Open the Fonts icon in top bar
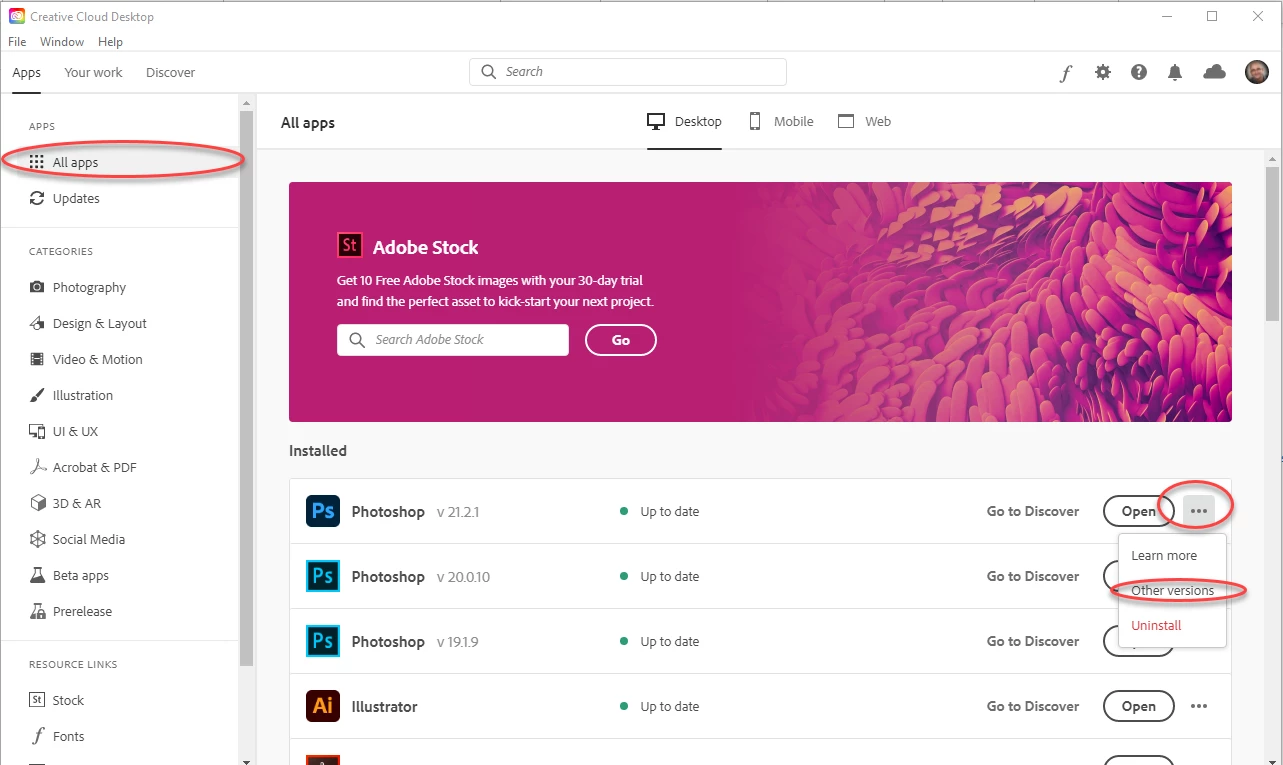1283x765 pixels. pyautogui.click(x=1066, y=72)
